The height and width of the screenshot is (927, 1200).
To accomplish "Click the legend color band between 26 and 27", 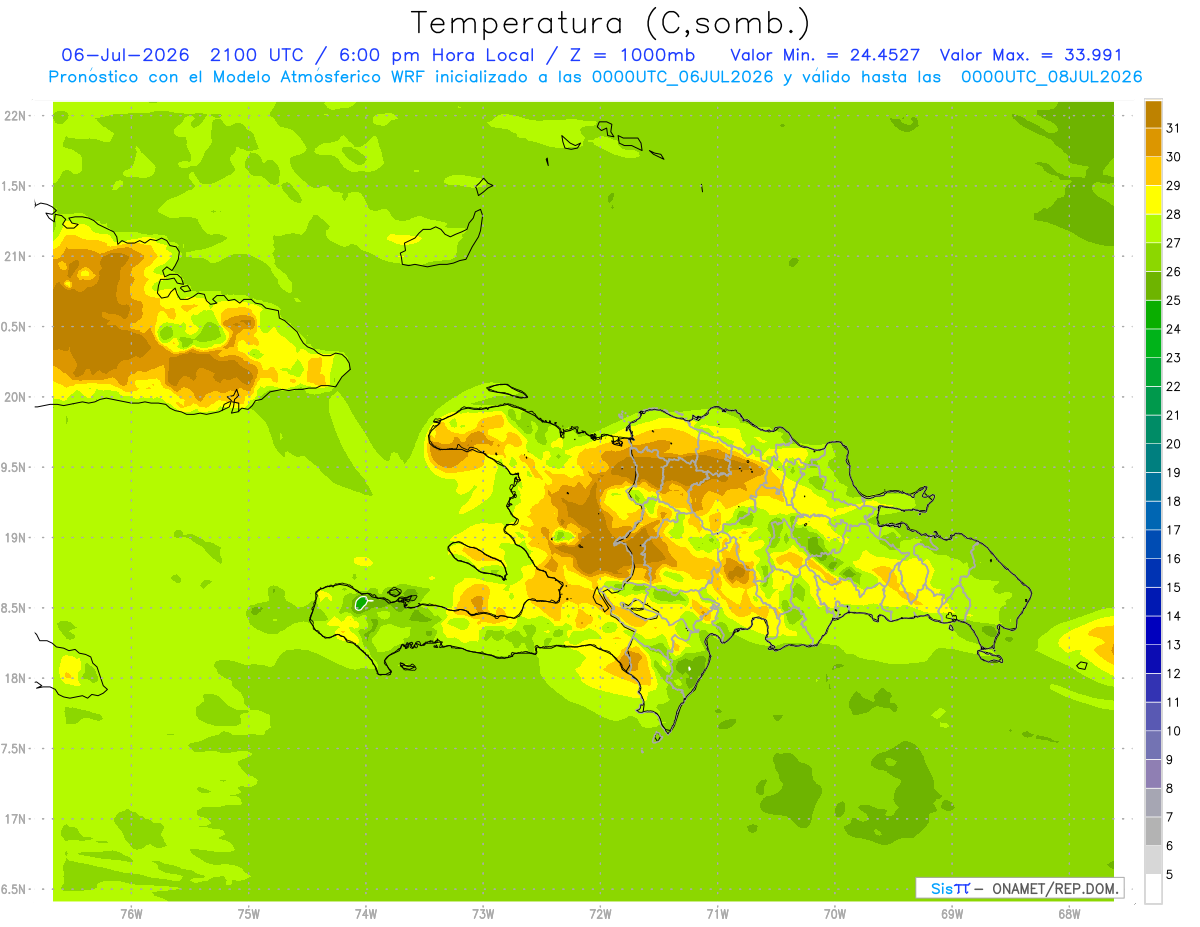I will (x=1153, y=257).
